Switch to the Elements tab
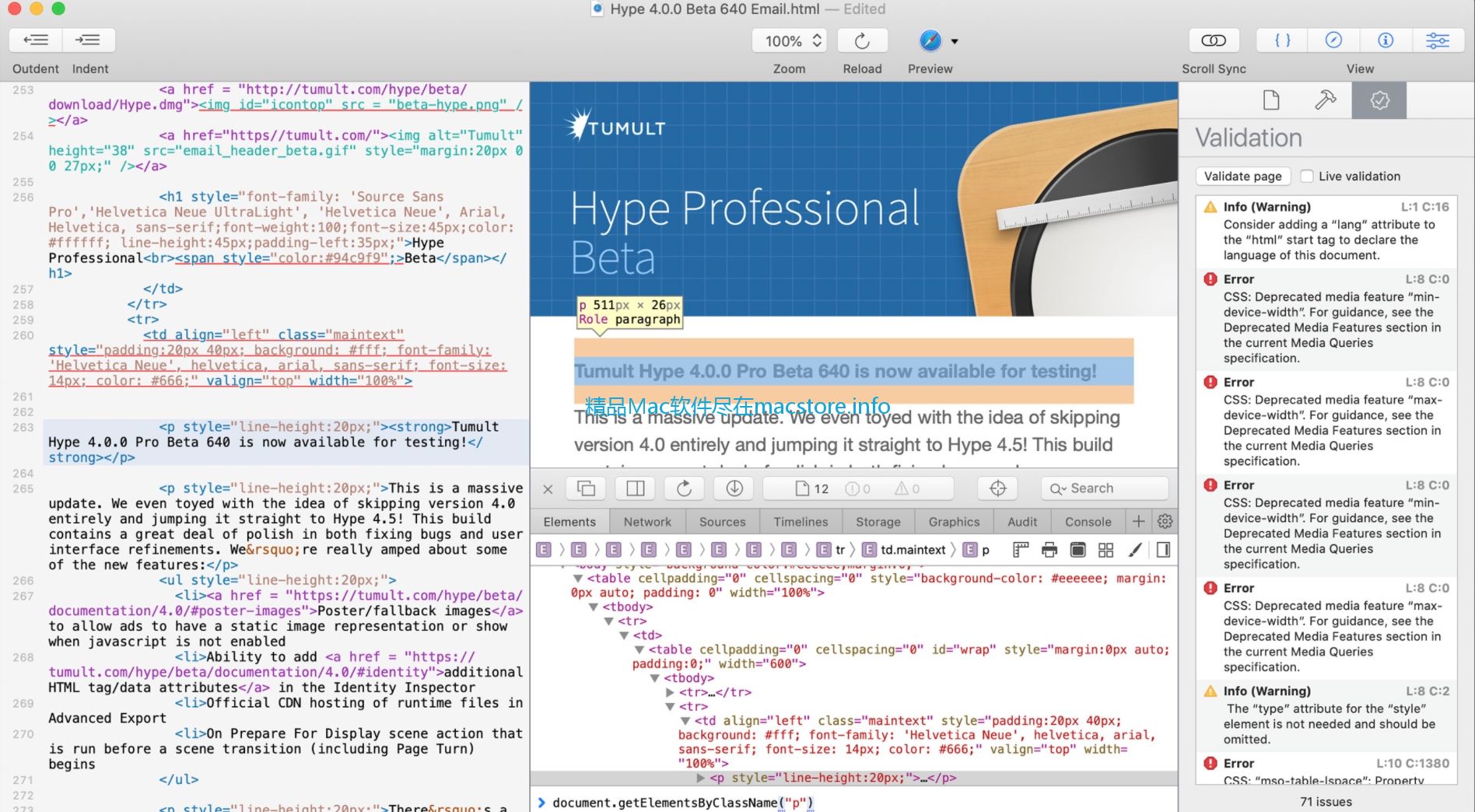 (569, 522)
